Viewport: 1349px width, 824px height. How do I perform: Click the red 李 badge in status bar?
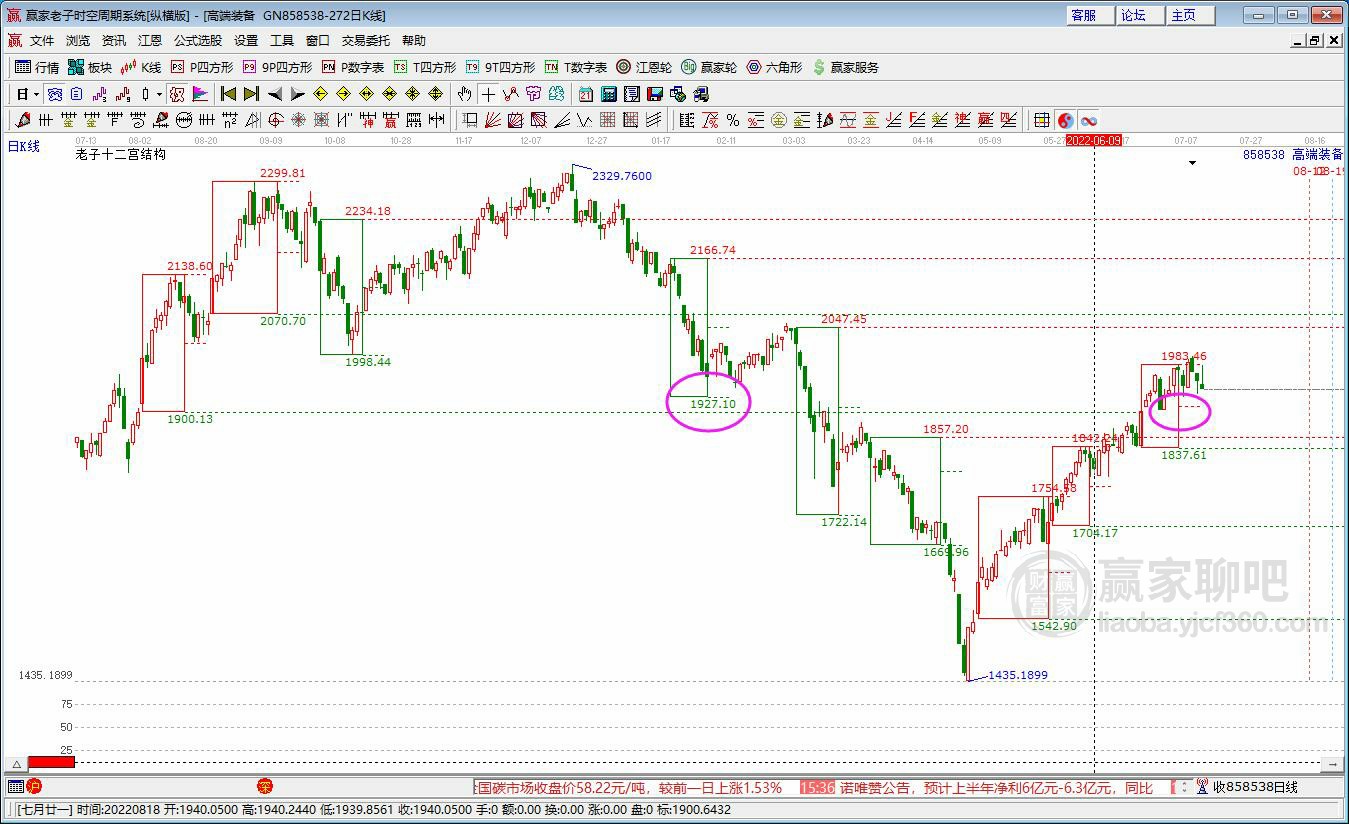pos(265,787)
